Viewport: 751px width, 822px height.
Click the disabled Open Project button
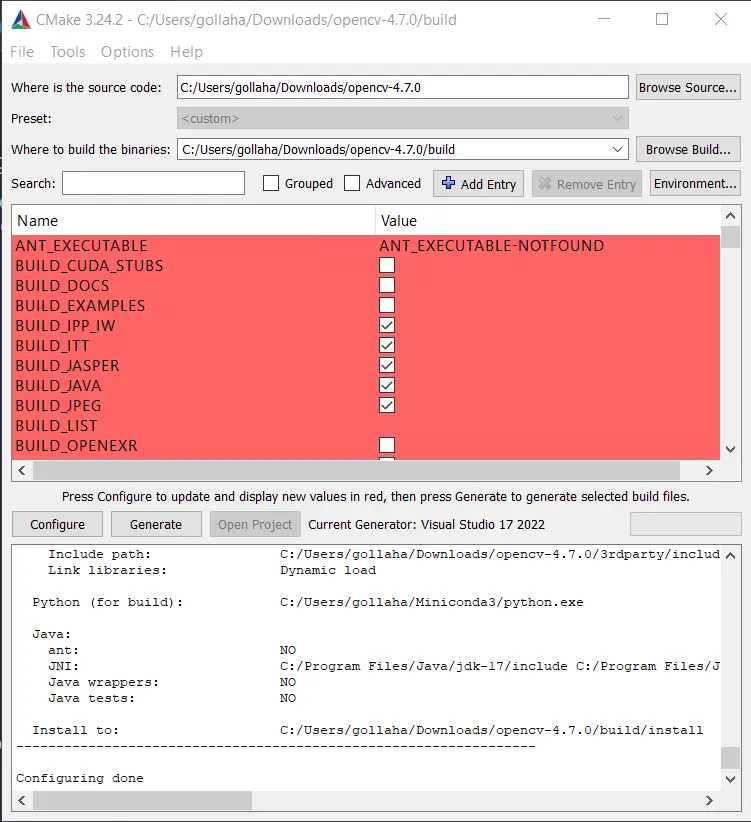[255, 524]
